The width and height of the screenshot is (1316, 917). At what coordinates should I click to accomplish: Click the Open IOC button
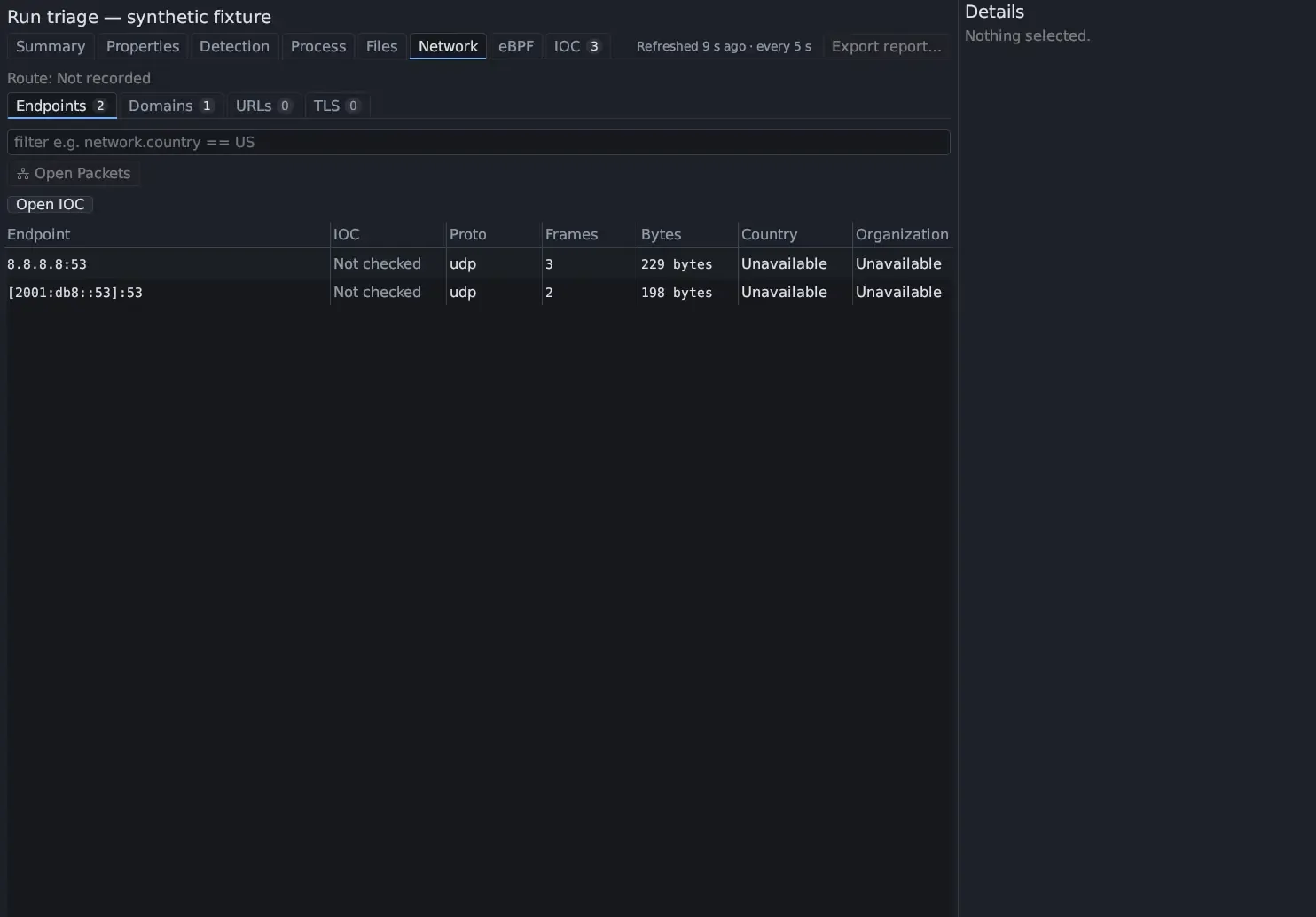51,204
